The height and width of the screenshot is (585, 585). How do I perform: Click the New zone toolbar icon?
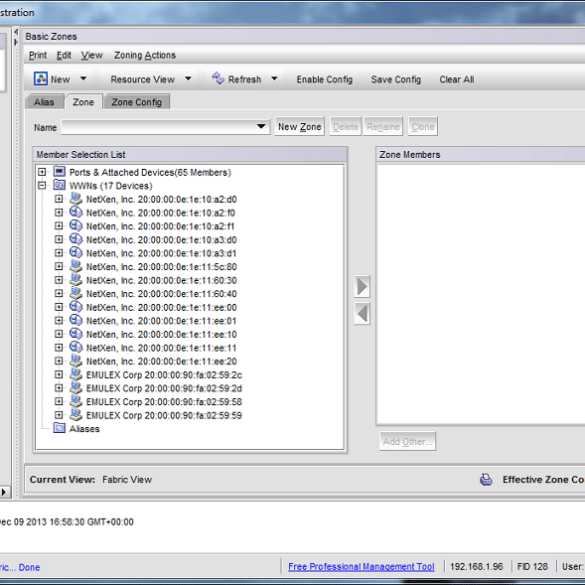pyautogui.click(x=41, y=79)
